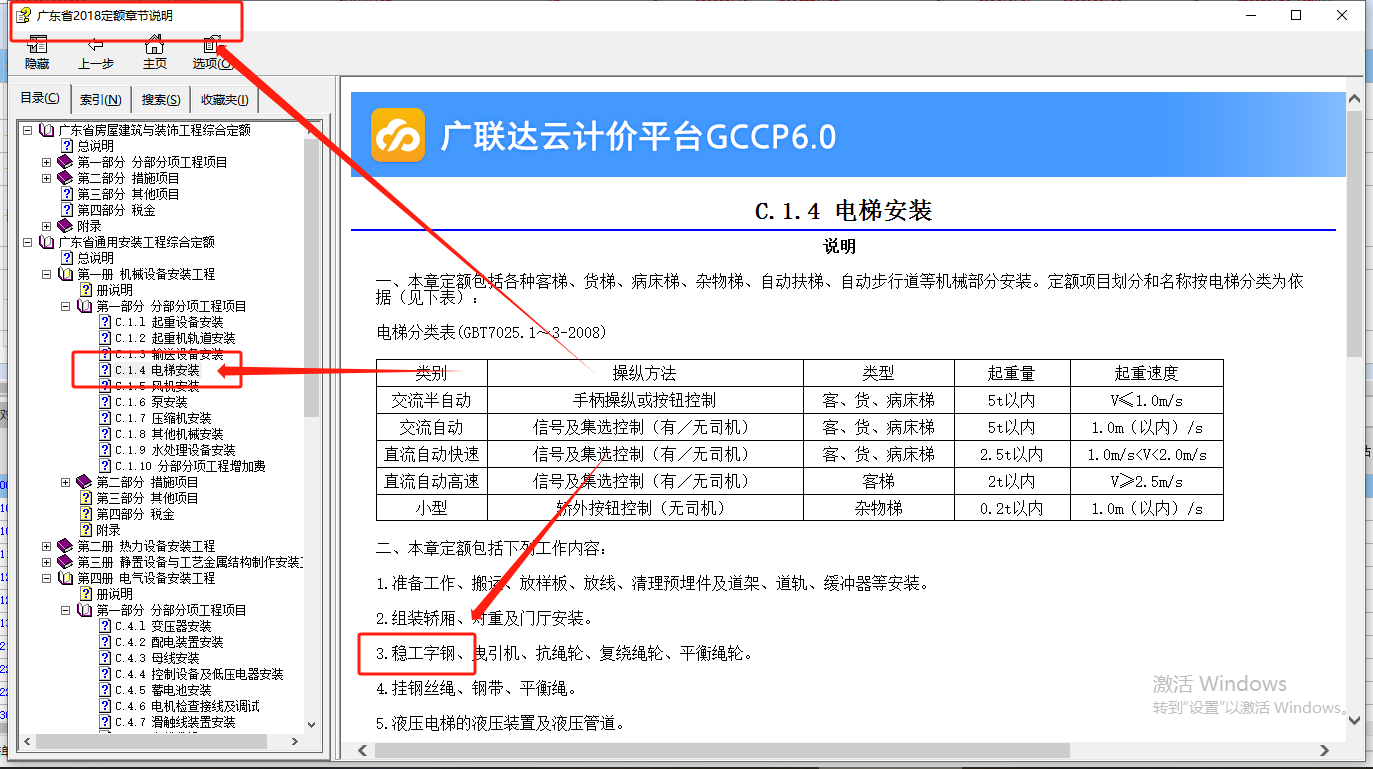Click the page icon beside C.1.8 其他机械安装

pos(105,434)
